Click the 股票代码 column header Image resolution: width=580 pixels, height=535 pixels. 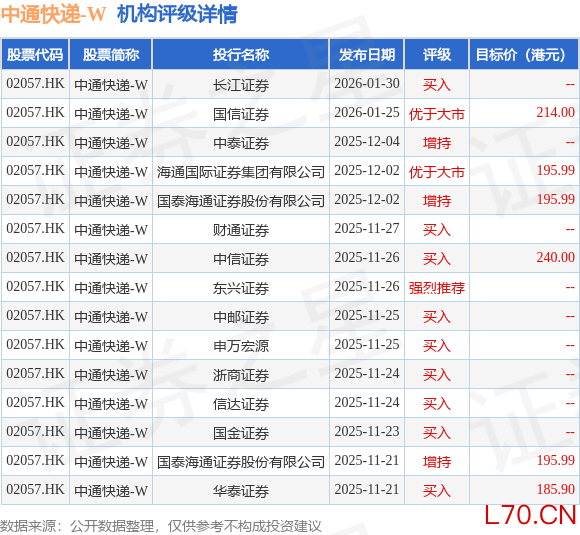coord(35,55)
